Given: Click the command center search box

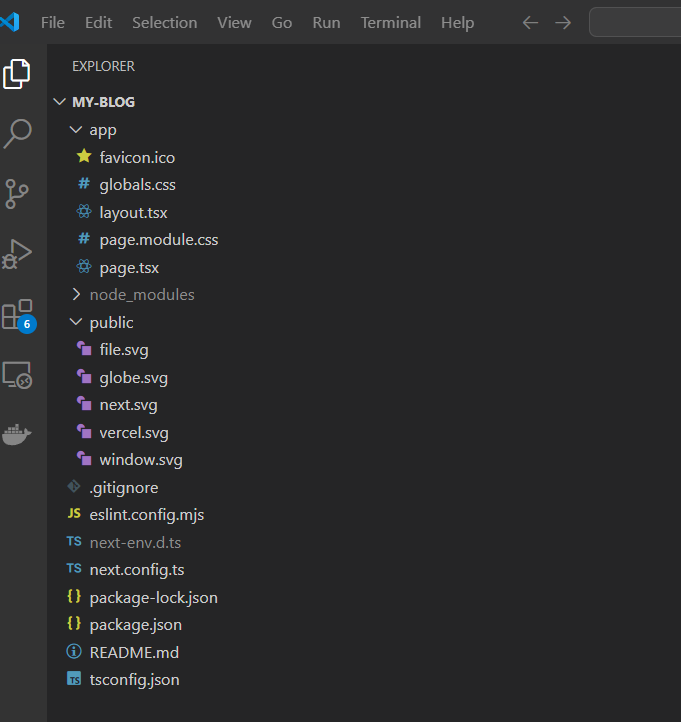Looking at the screenshot, I should point(635,22).
